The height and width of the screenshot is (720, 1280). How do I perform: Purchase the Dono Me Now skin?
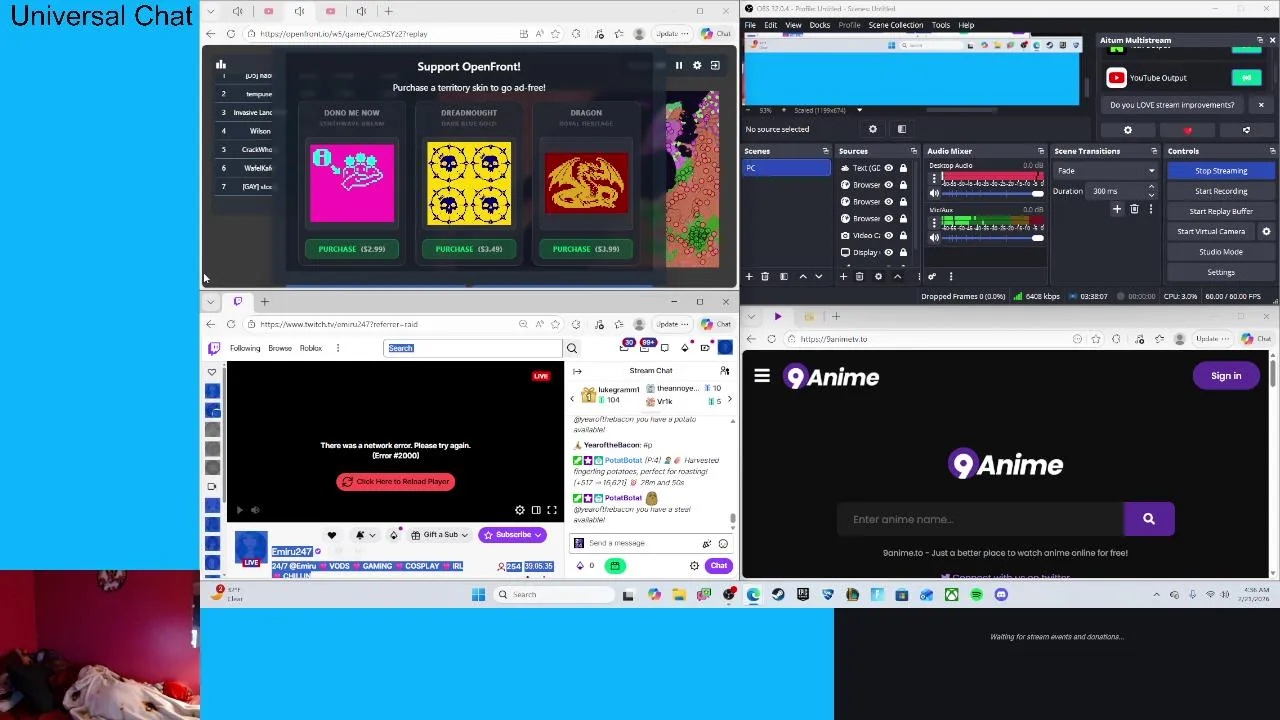[x=351, y=249]
